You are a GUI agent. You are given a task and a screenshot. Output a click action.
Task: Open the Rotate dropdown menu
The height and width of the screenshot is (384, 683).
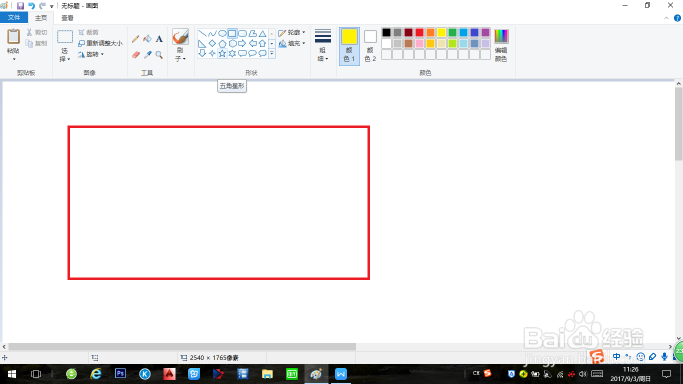click(x=91, y=54)
